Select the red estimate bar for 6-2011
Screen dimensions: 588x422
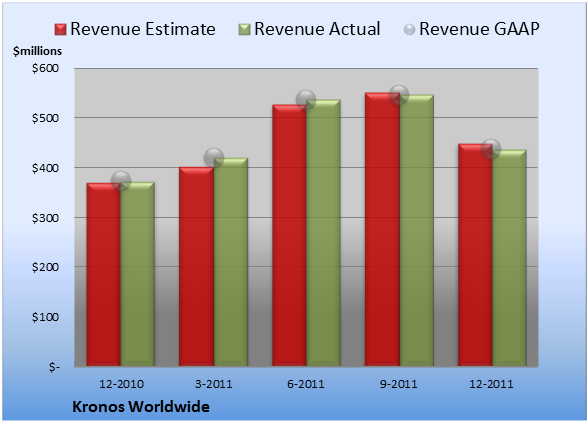point(289,235)
